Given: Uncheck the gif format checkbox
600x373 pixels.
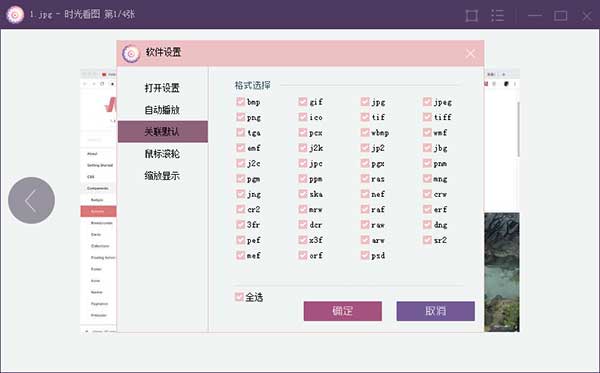Looking at the screenshot, I should click(x=303, y=102).
